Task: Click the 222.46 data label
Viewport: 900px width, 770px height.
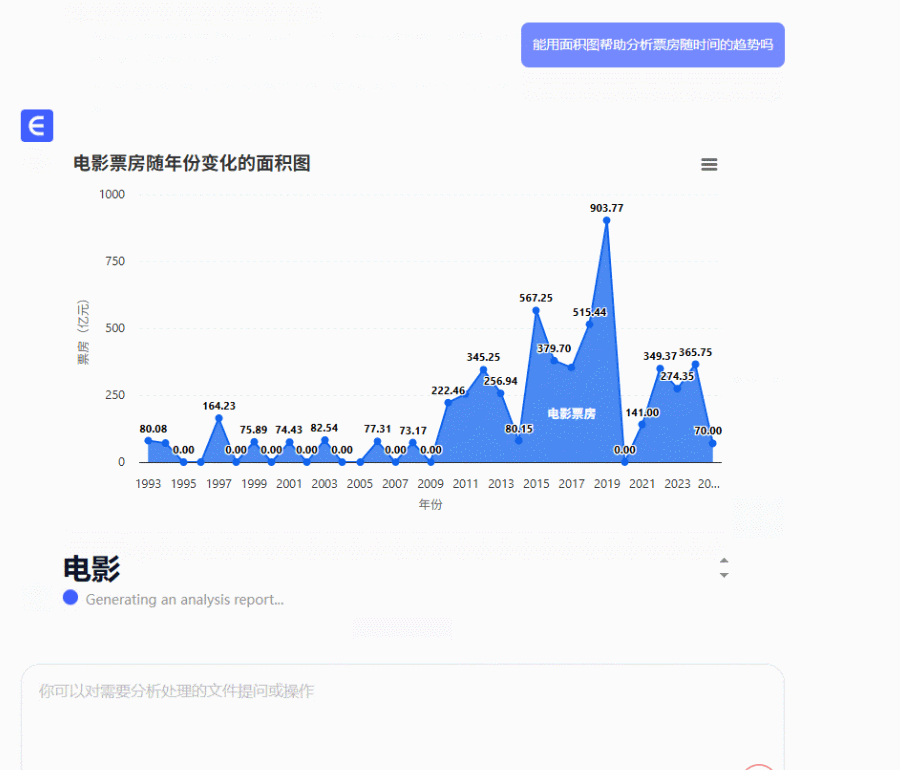Action: [x=448, y=391]
